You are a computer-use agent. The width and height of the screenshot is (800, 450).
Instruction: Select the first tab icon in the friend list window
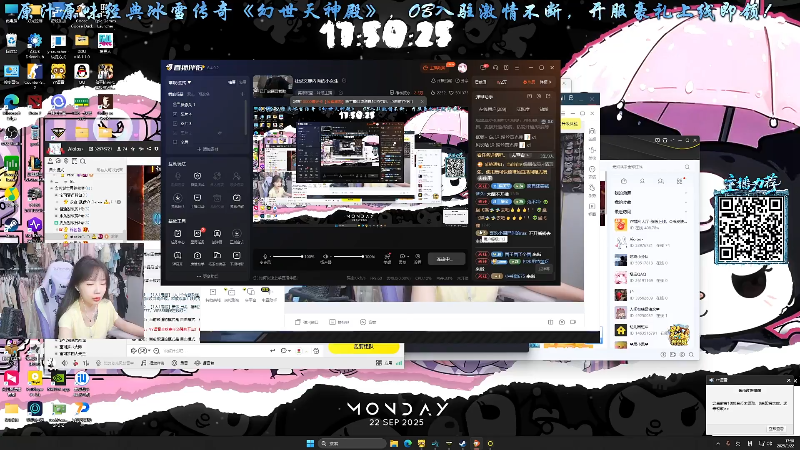[x=623, y=181]
